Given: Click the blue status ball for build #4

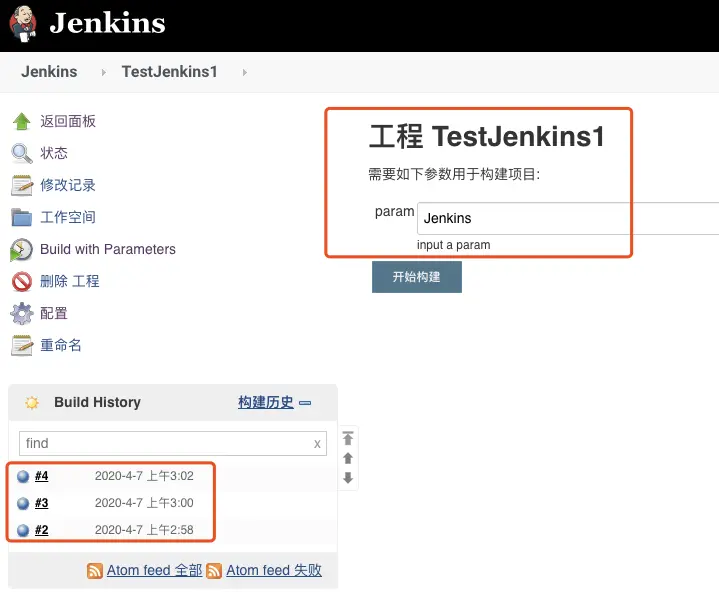Looking at the screenshot, I should [x=23, y=477].
